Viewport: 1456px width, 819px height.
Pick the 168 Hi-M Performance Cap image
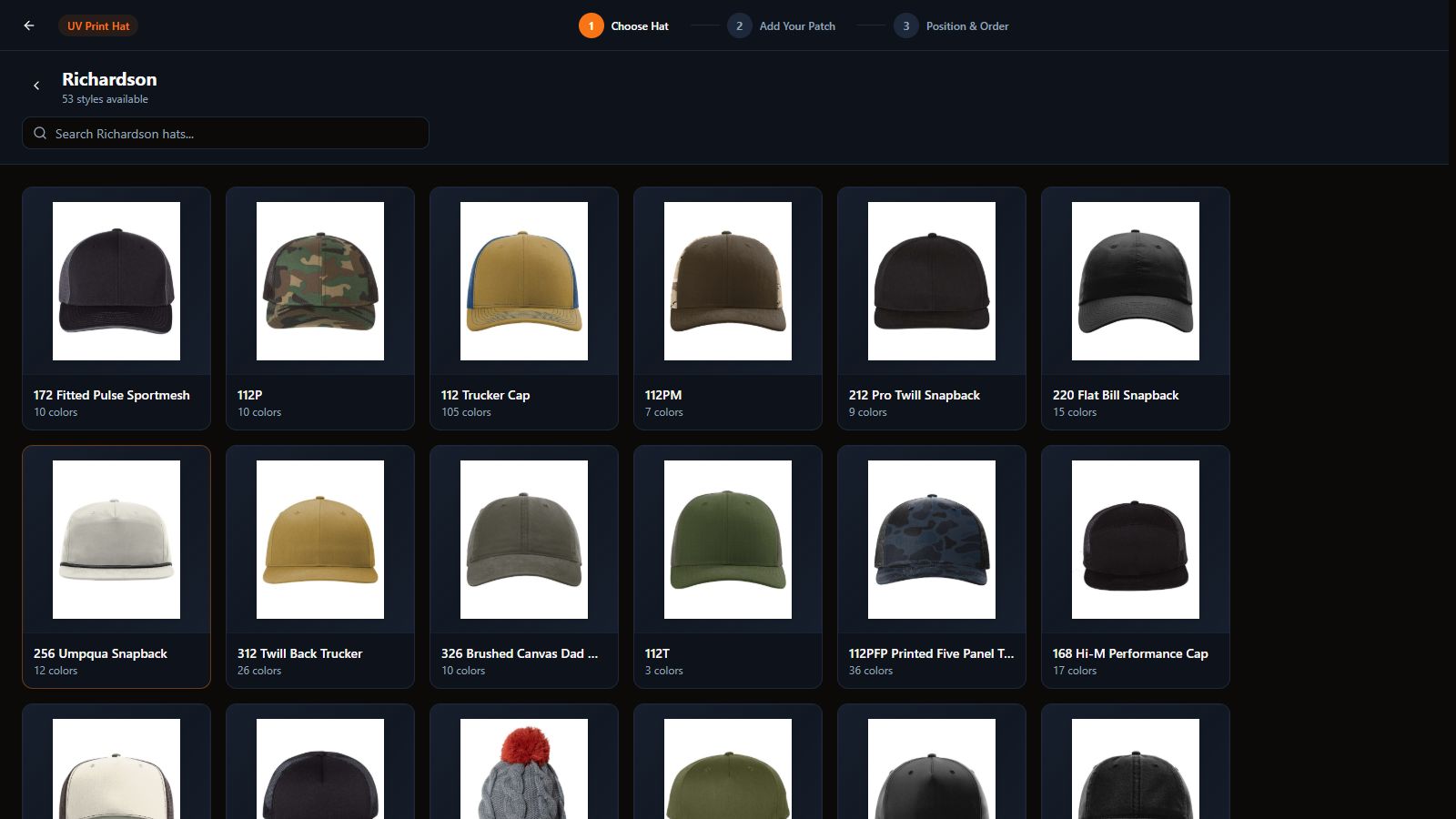(1136, 540)
